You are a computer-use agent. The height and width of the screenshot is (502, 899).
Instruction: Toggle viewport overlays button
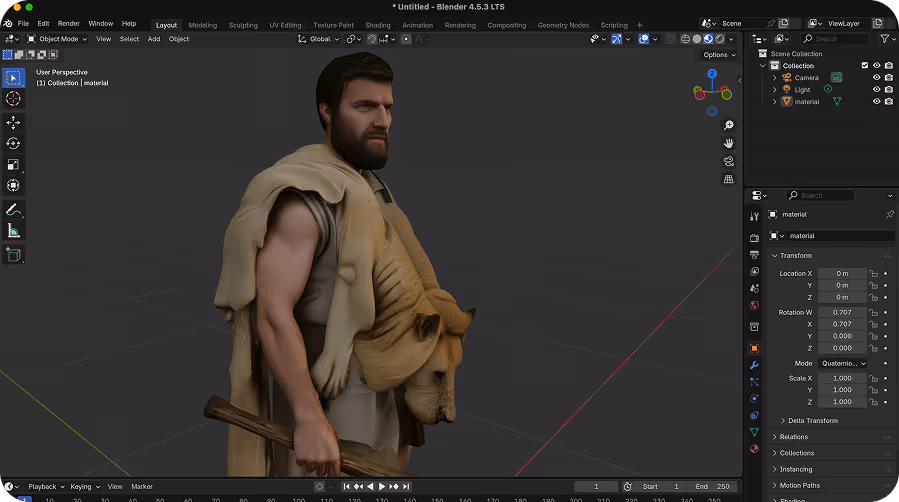coord(644,39)
